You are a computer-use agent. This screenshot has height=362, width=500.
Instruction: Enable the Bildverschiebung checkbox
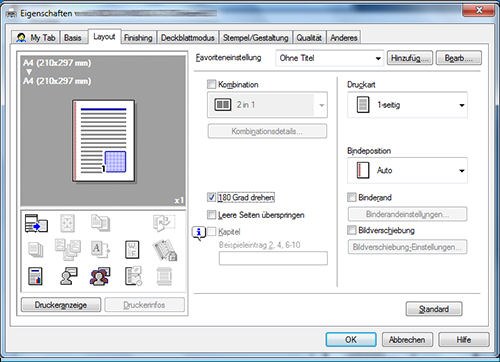[352, 230]
